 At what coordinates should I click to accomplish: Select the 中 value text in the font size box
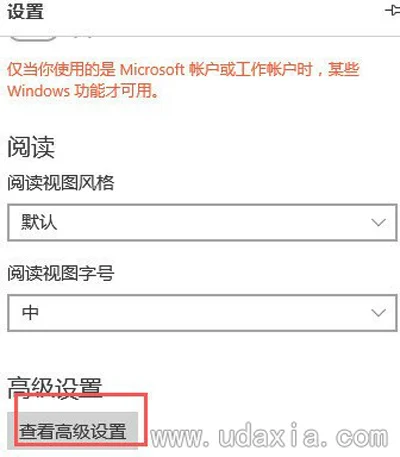click(x=30, y=313)
